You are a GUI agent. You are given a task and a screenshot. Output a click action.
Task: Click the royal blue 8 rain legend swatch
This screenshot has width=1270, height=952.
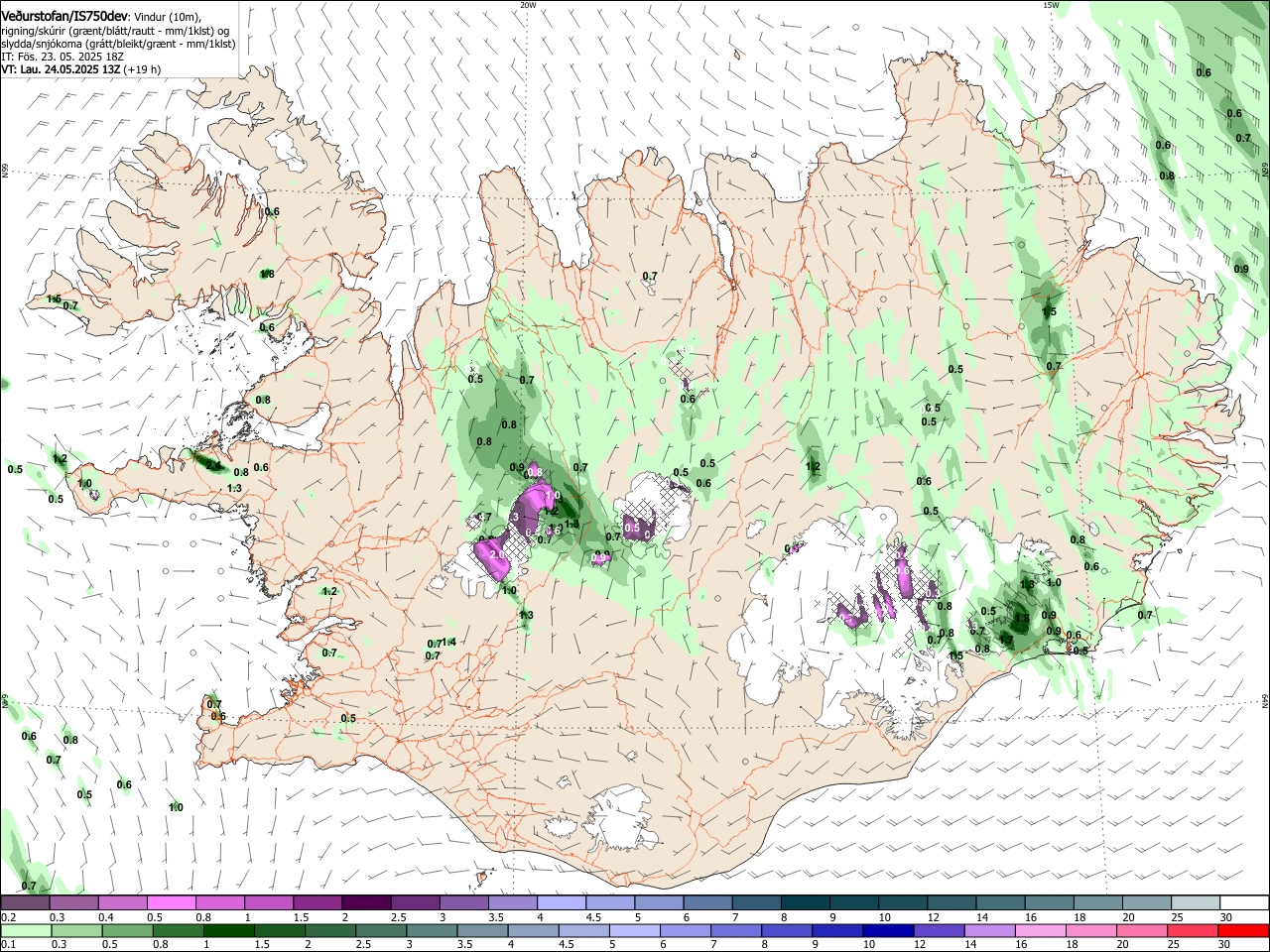pos(786,931)
